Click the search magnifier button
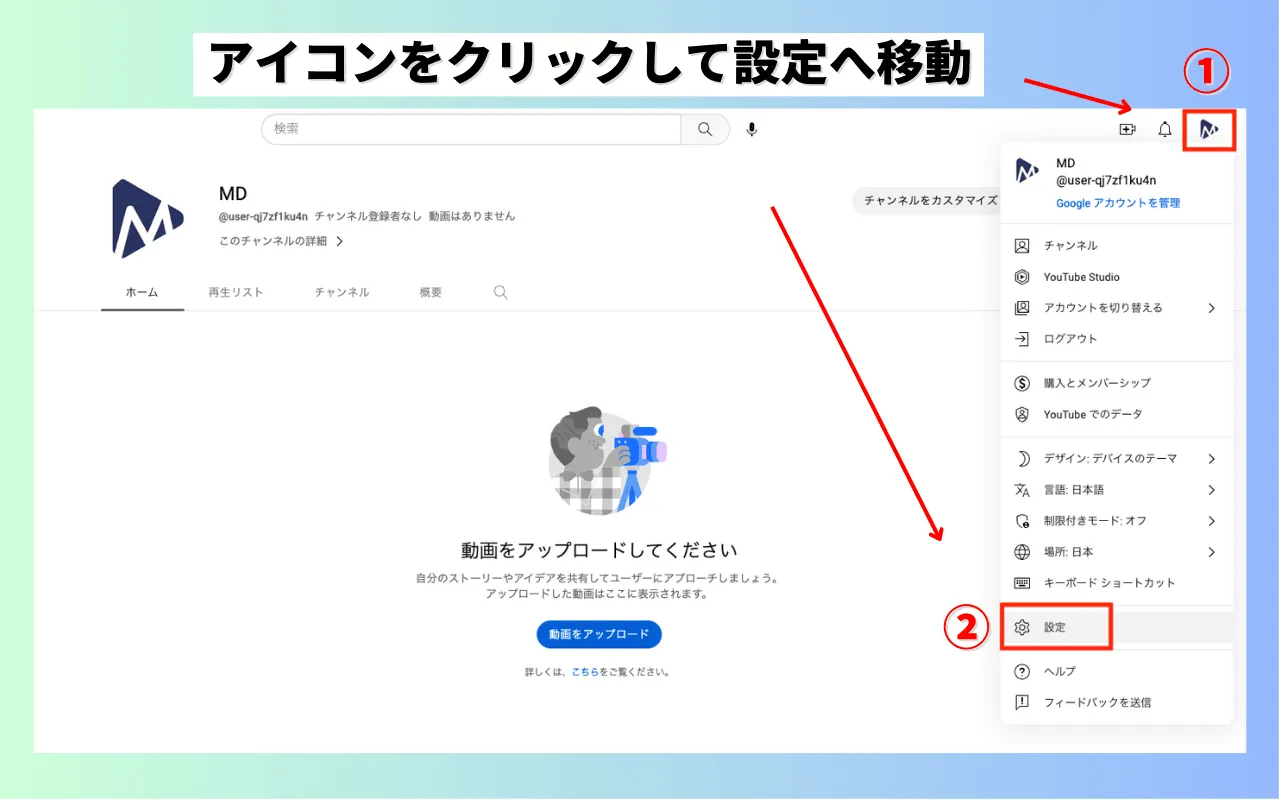The width and height of the screenshot is (1280, 800). coord(705,129)
